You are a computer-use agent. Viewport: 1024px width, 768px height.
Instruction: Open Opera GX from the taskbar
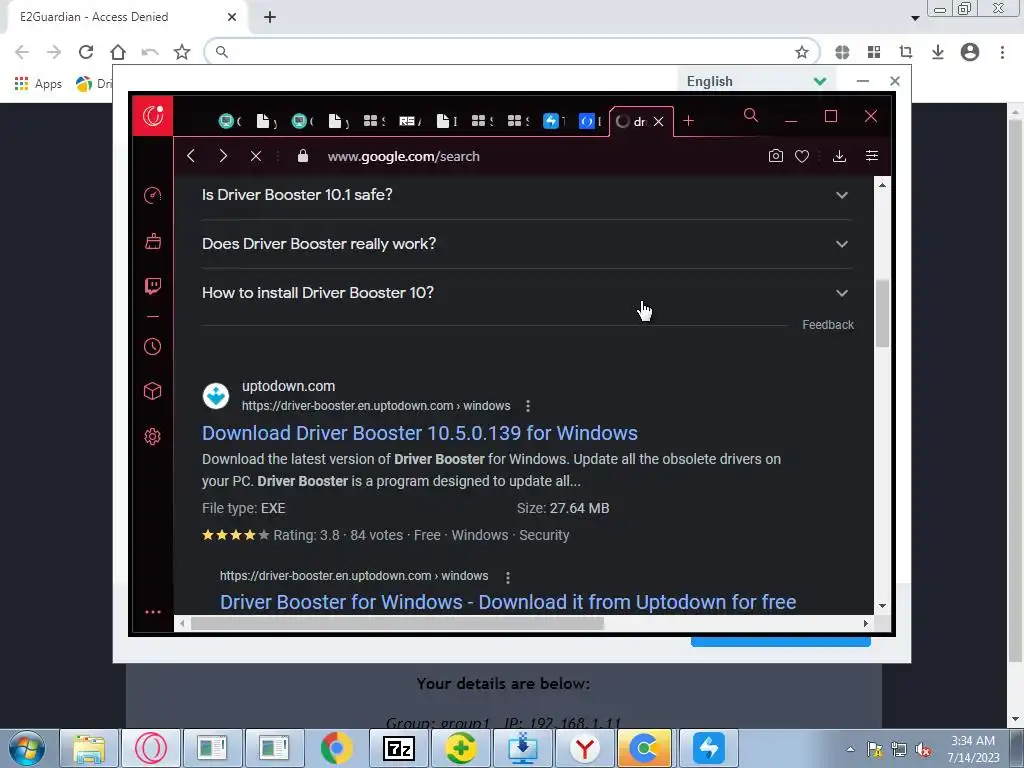[x=150, y=748]
